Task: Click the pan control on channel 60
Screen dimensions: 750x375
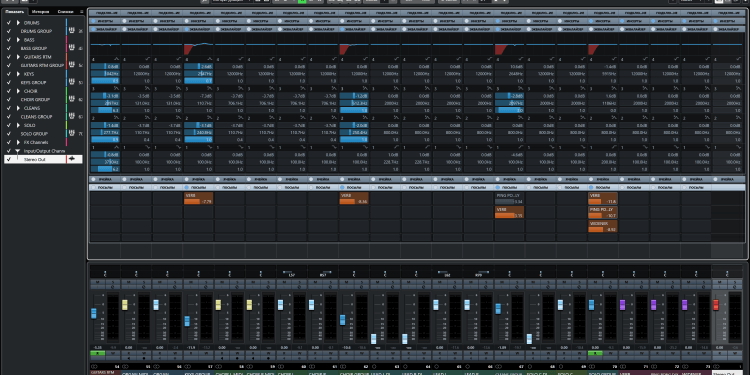Action: [292, 274]
